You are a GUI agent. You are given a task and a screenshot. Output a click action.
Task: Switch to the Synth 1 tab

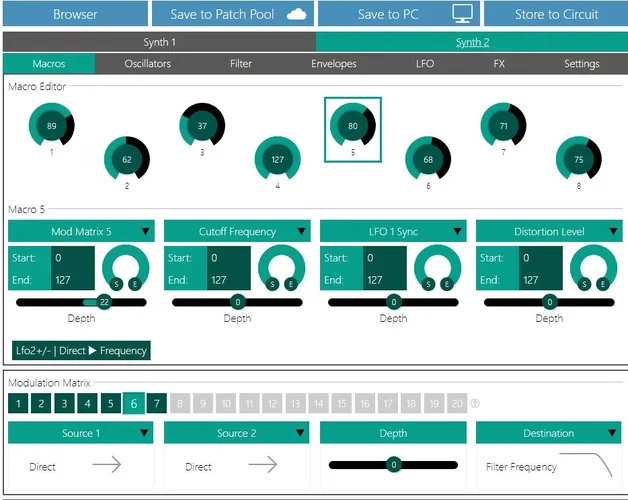click(159, 42)
